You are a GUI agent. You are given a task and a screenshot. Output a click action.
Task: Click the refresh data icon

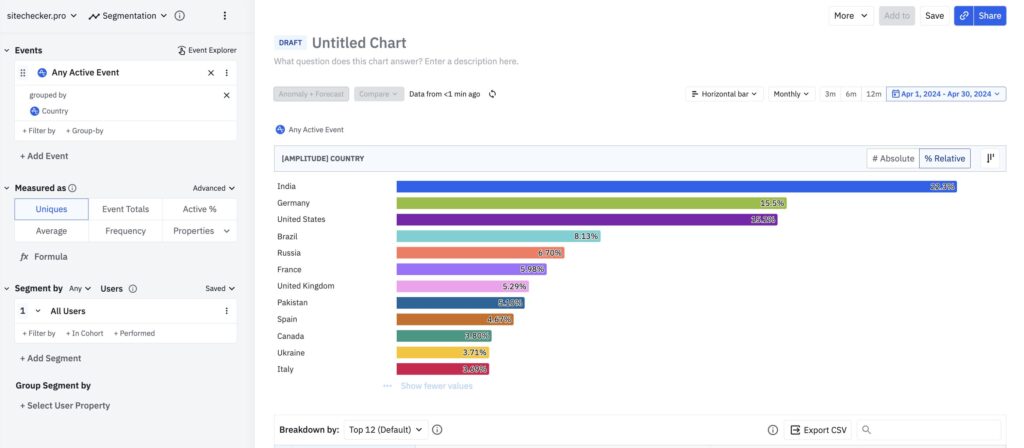(493, 94)
